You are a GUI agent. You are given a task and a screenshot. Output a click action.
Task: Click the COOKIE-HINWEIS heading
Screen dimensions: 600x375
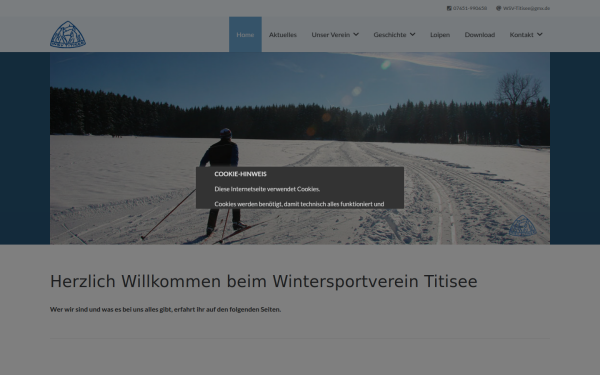click(x=240, y=174)
